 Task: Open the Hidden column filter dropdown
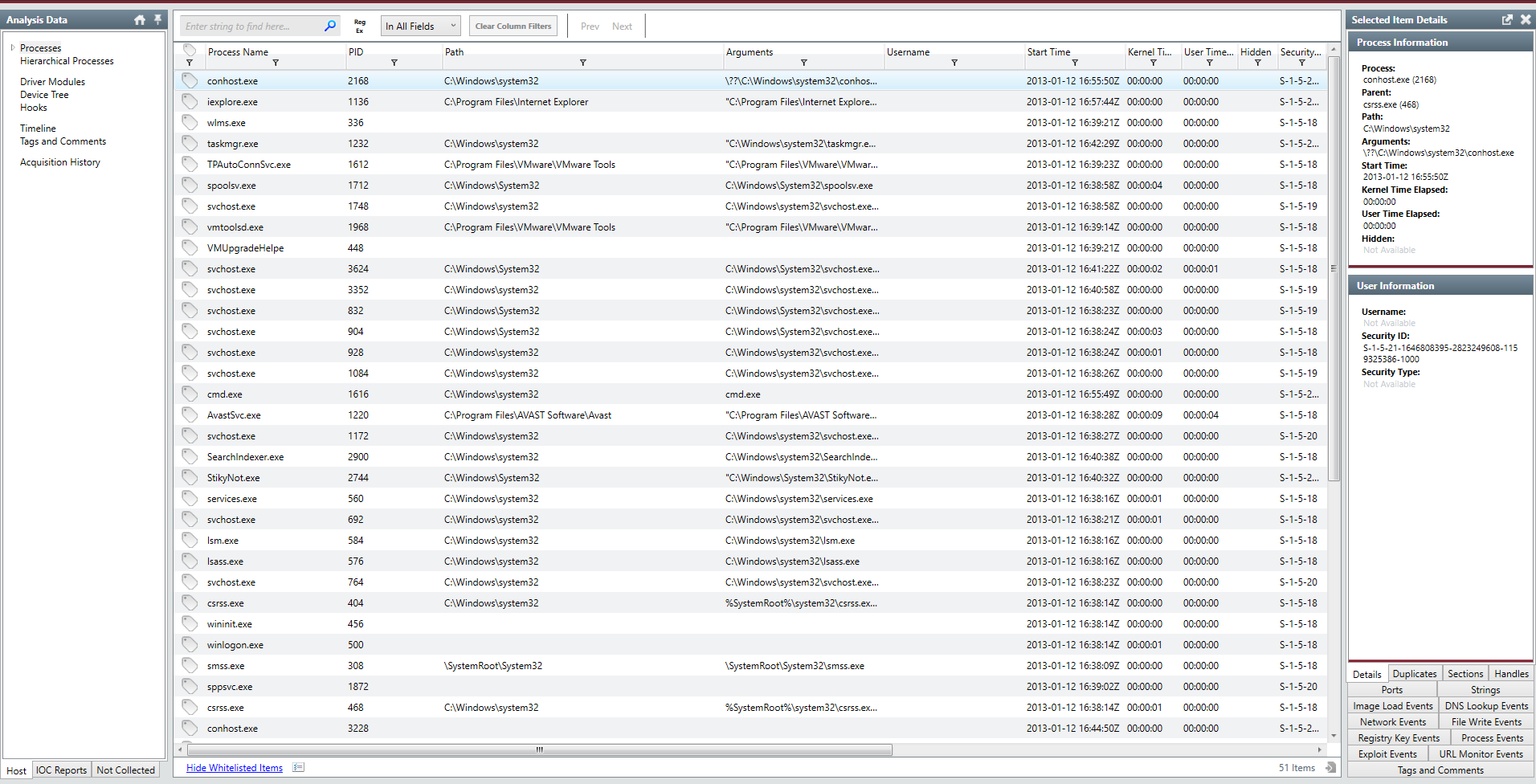pos(1257,63)
